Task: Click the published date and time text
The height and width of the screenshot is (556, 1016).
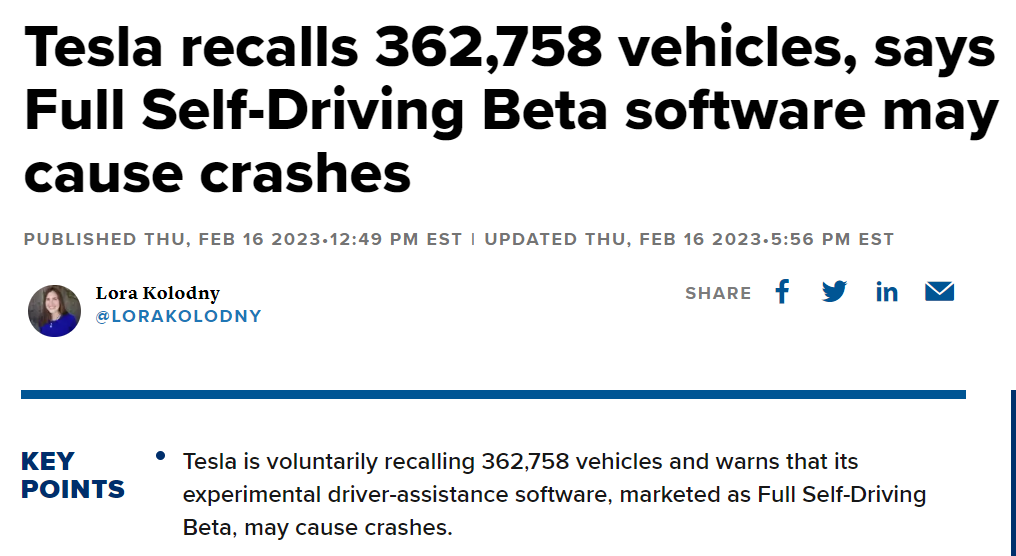Action: tap(243, 239)
